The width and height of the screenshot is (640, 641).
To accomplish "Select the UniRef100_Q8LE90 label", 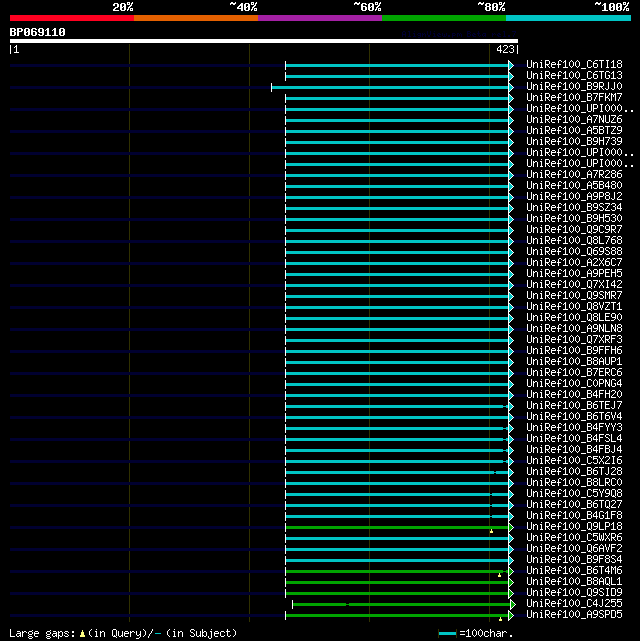I will pos(574,318).
